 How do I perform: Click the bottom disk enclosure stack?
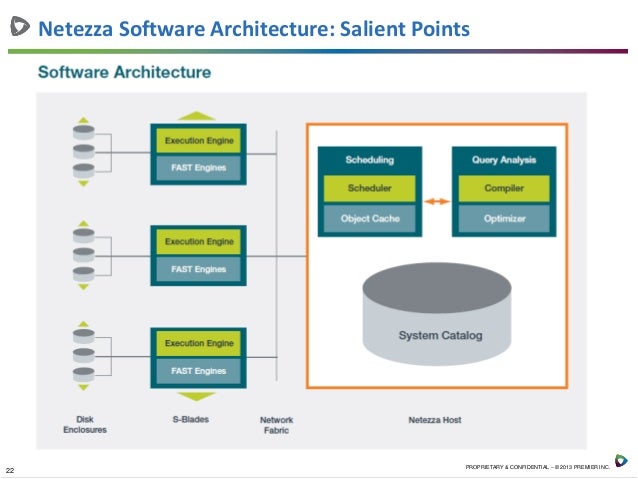(x=84, y=356)
